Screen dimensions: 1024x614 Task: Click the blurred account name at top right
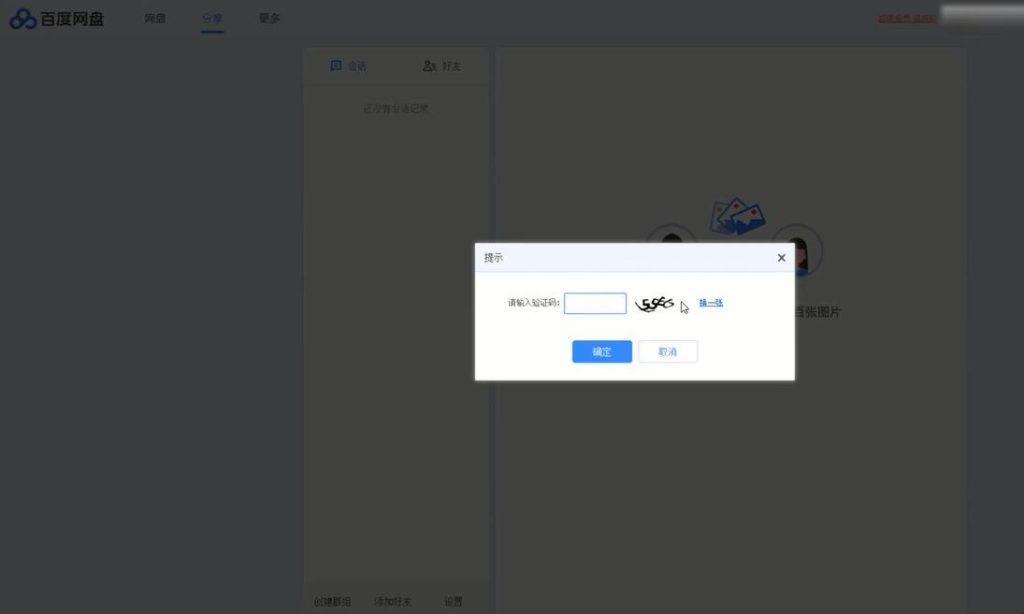(980, 14)
